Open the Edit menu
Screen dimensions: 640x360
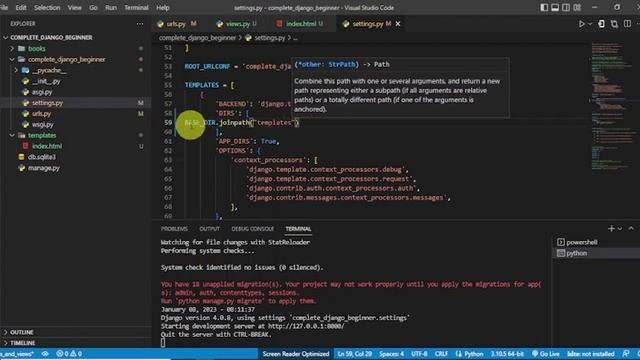pos(21,7)
